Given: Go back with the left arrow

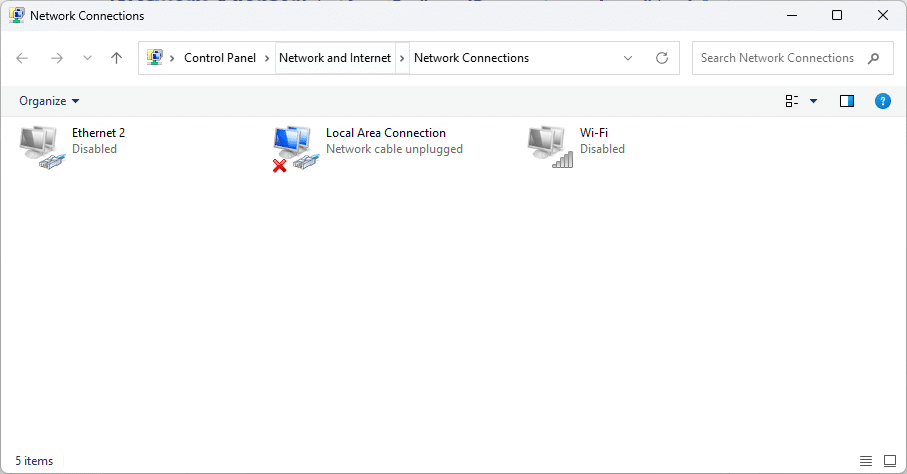Looking at the screenshot, I should tap(22, 58).
